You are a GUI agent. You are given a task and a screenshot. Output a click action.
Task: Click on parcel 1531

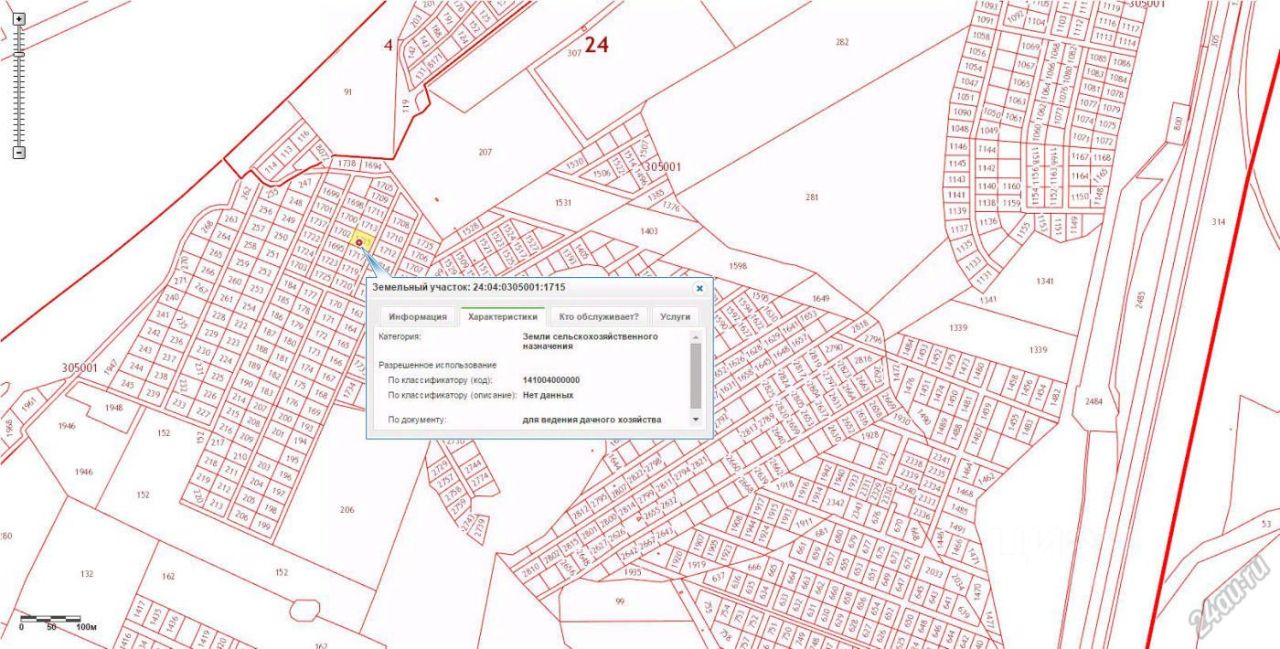pos(563,202)
